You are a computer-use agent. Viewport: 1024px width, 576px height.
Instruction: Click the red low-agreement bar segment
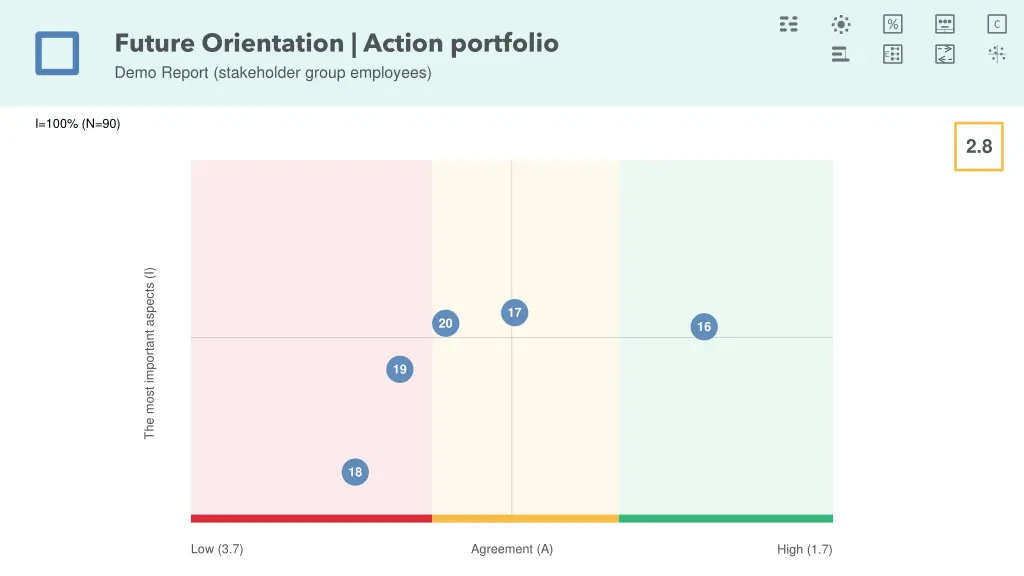click(x=311, y=518)
